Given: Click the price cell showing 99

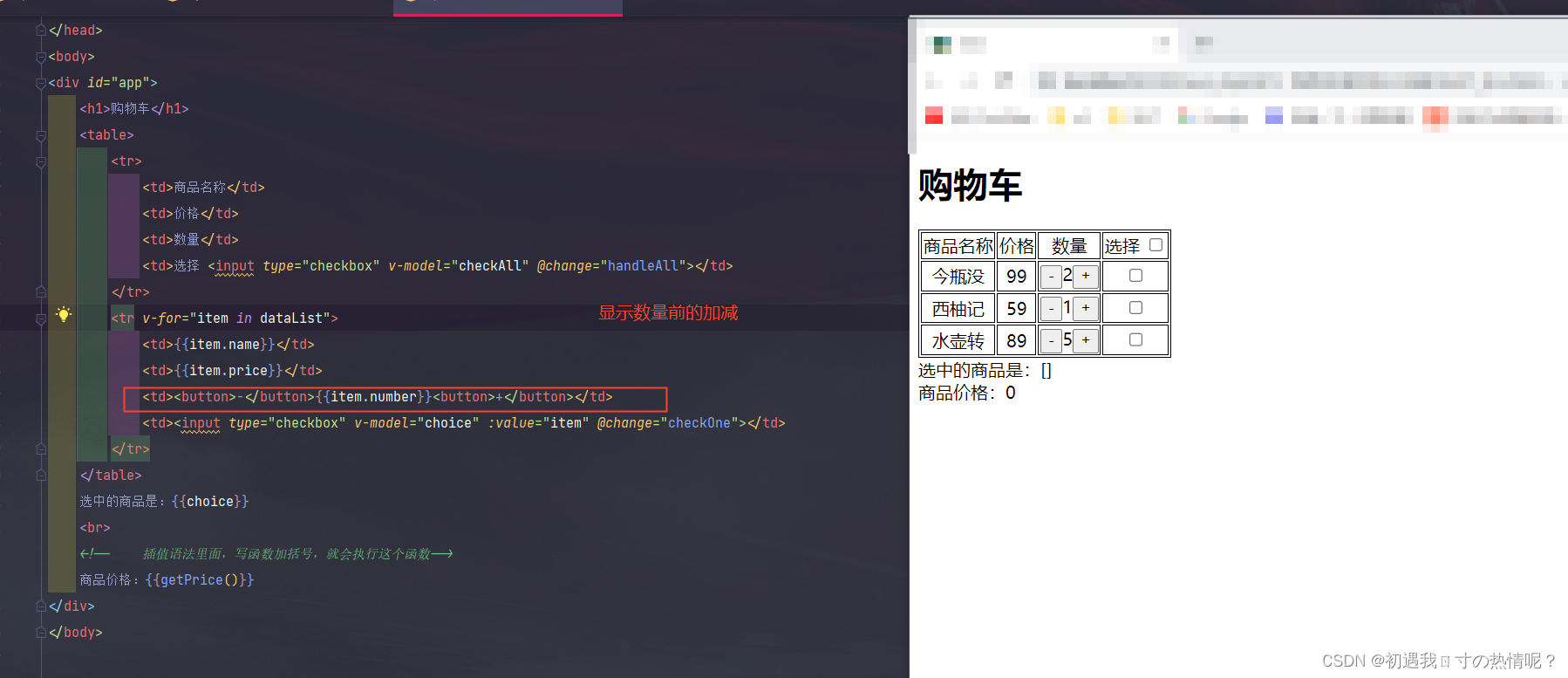Looking at the screenshot, I should point(1016,277).
